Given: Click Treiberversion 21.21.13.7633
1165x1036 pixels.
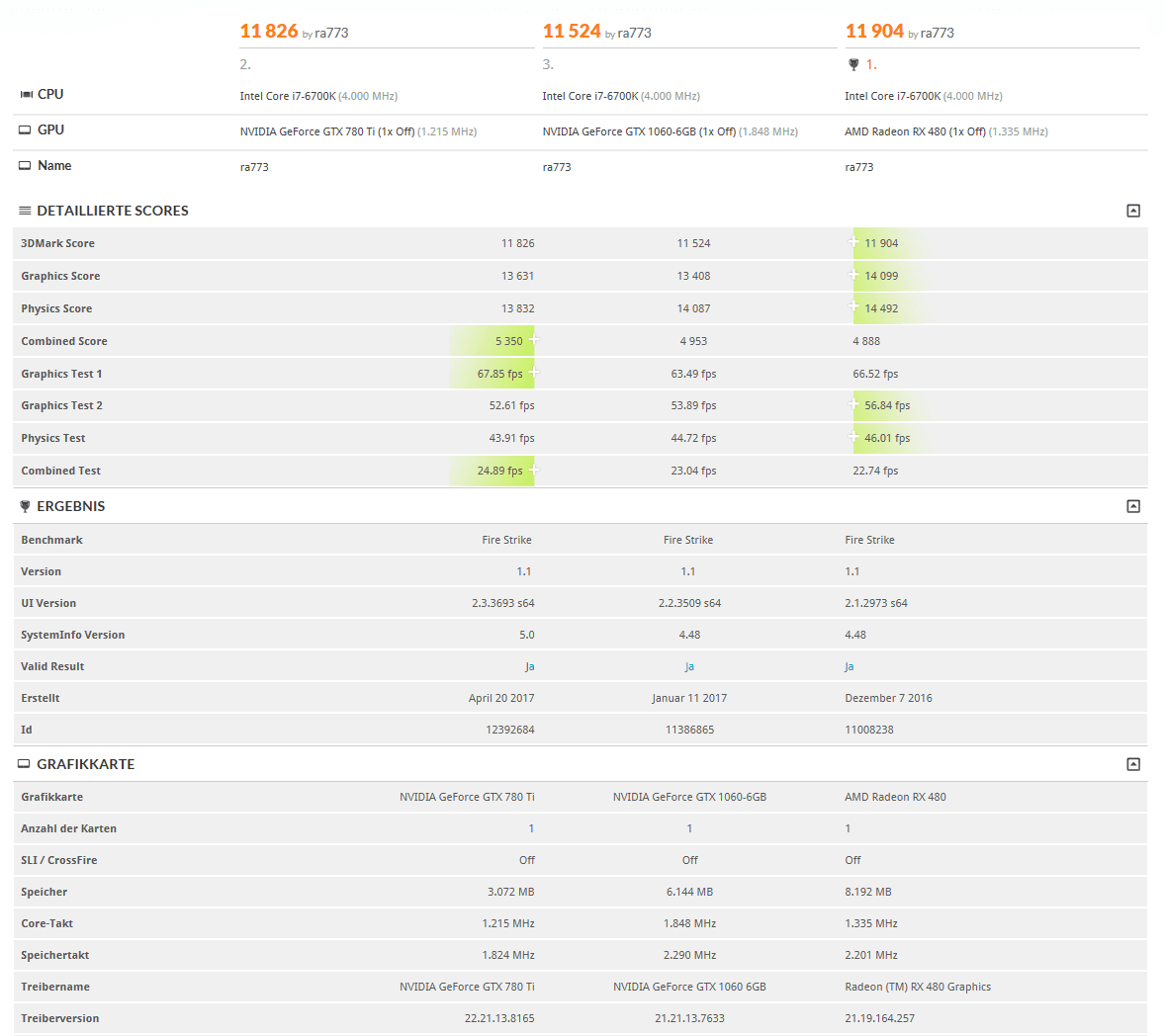Looking at the screenshot, I should (689, 1019).
